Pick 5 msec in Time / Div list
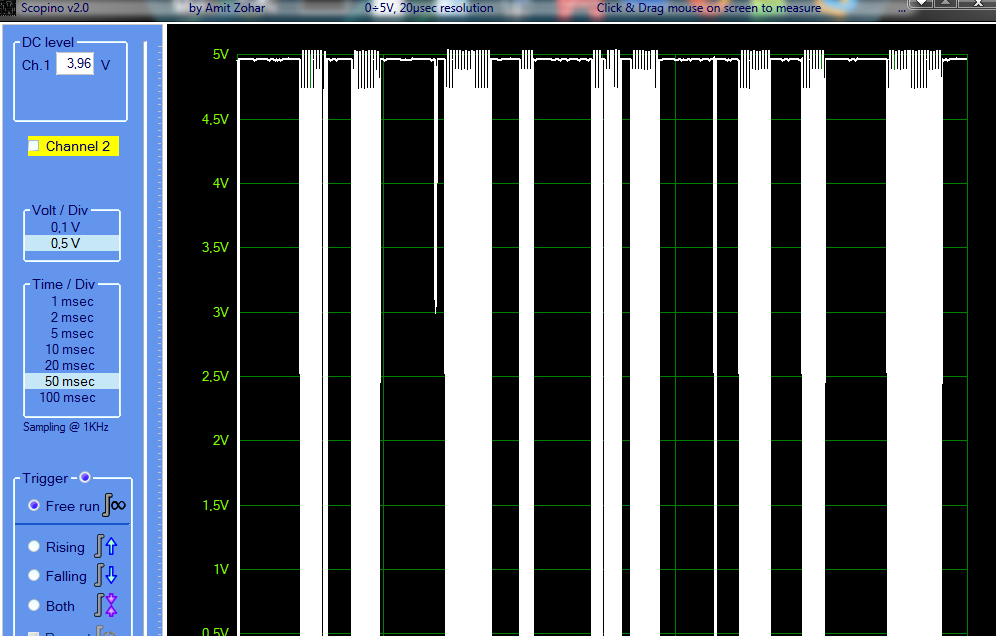The width and height of the screenshot is (996, 636). tap(71, 333)
